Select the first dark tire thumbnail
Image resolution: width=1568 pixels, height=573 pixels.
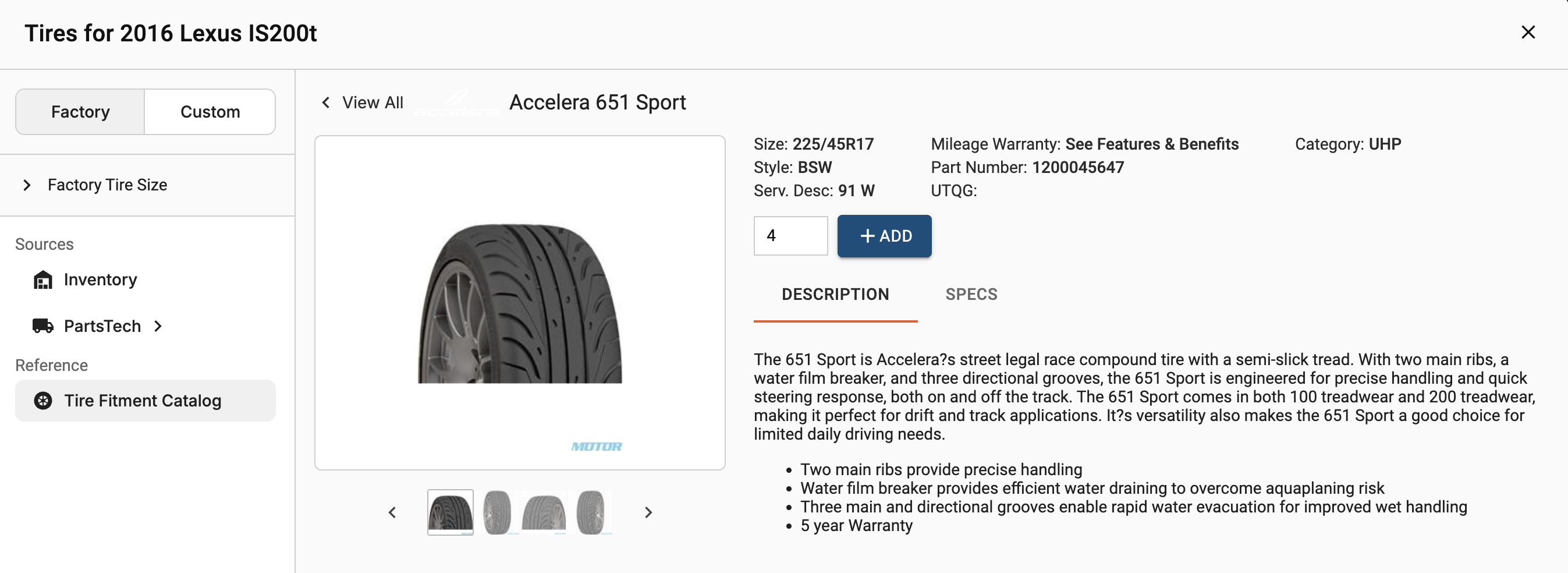tap(450, 512)
